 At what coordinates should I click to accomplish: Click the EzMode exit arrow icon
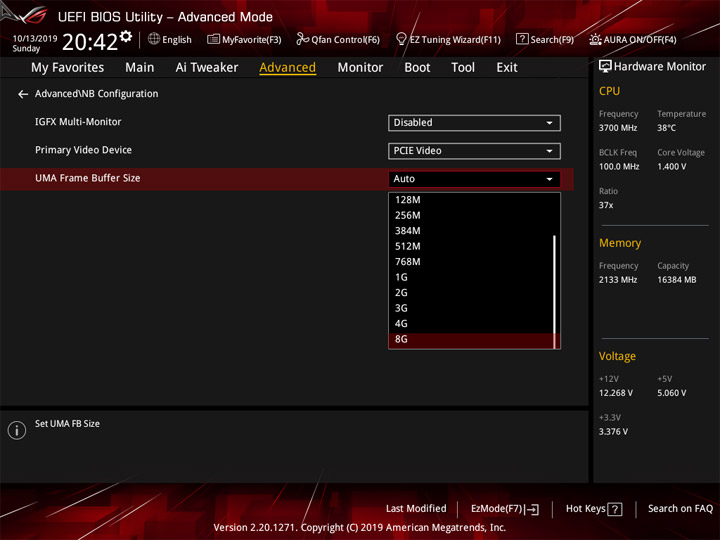pyautogui.click(x=533, y=509)
